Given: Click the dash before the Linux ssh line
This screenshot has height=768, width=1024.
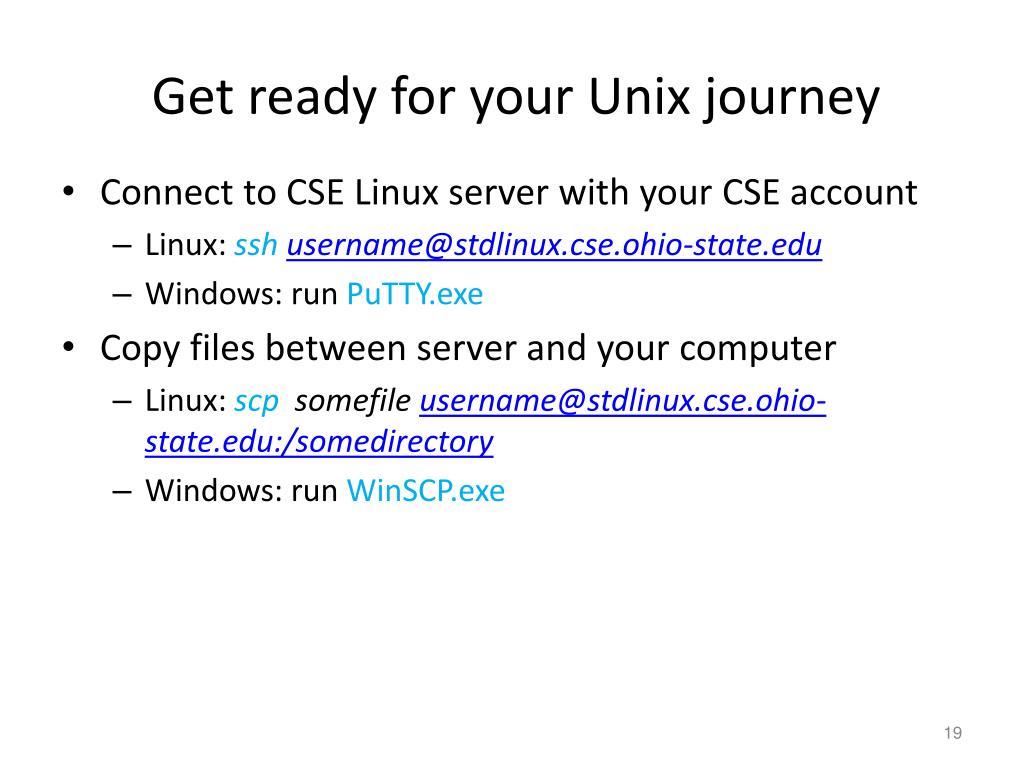Looking at the screenshot, I should click(x=121, y=247).
